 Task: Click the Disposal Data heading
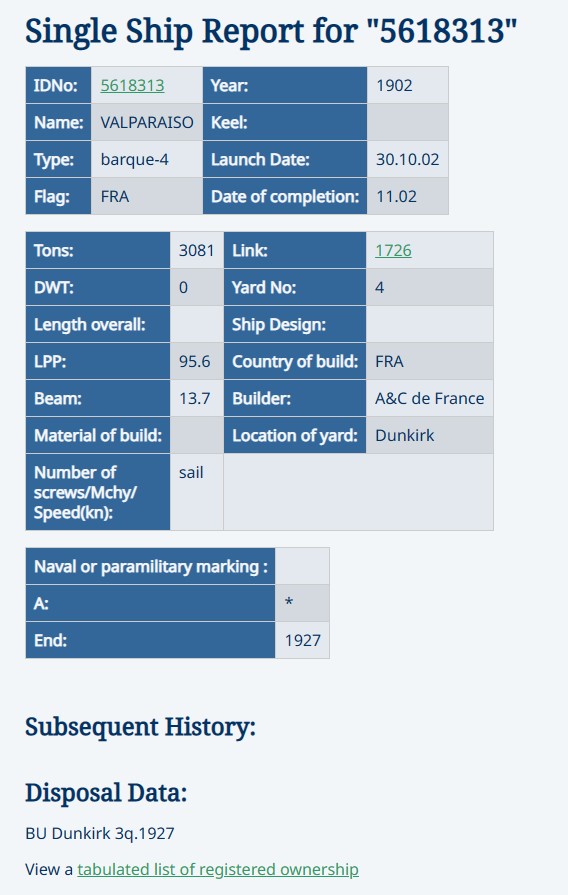pyautogui.click(x=106, y=793)
